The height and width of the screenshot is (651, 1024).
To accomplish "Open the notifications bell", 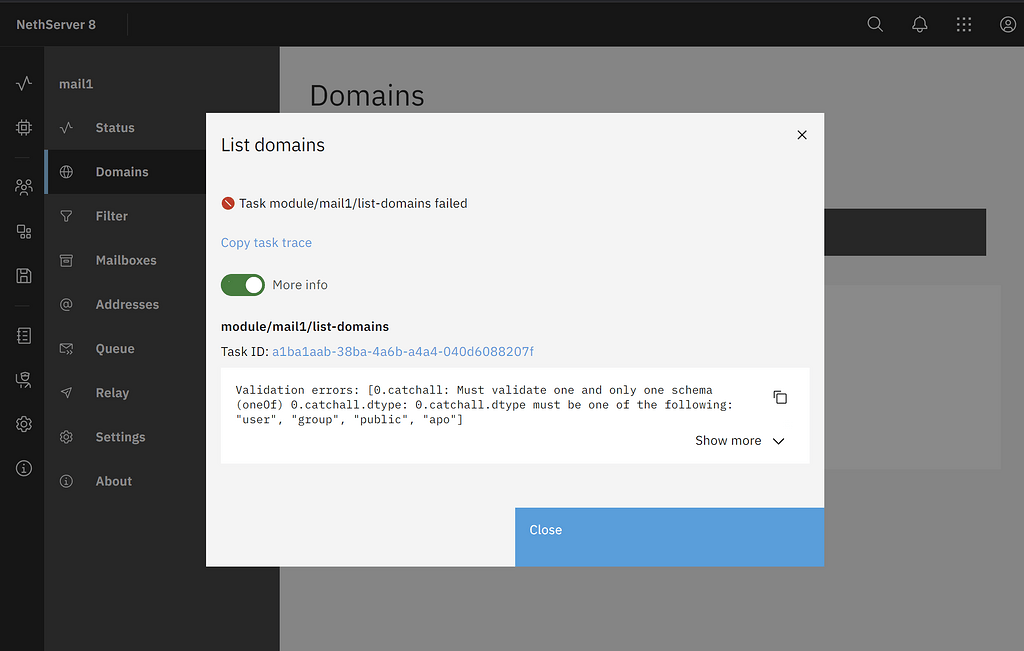I will click(920, 24).
